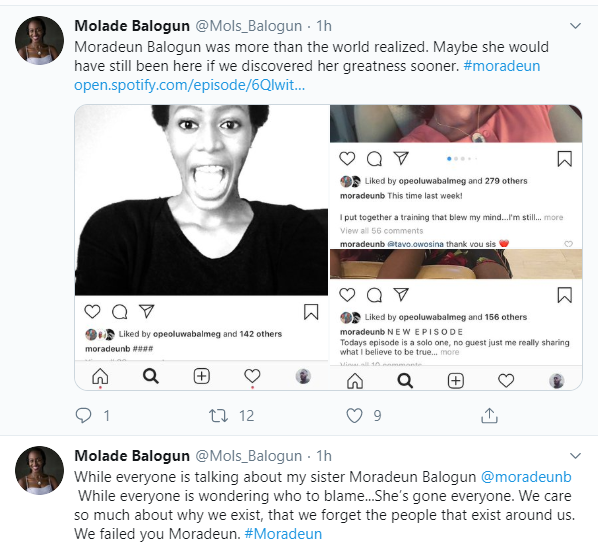Click Molade Balogun's avatar on second tweet

pyautogui.click(x=39, y=470)
